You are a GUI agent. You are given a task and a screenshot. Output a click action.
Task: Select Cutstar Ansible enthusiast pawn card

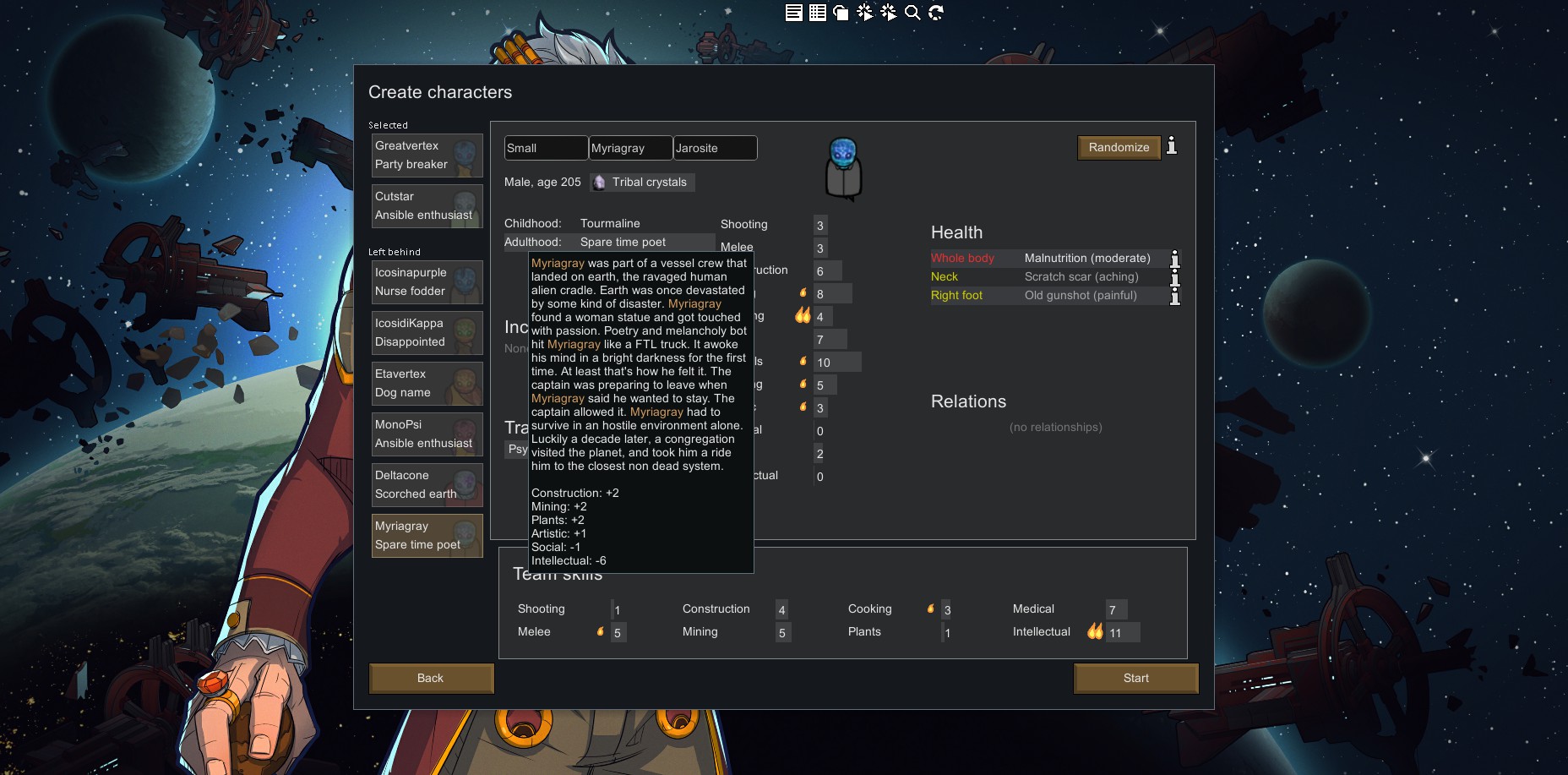tap(427, 206)
